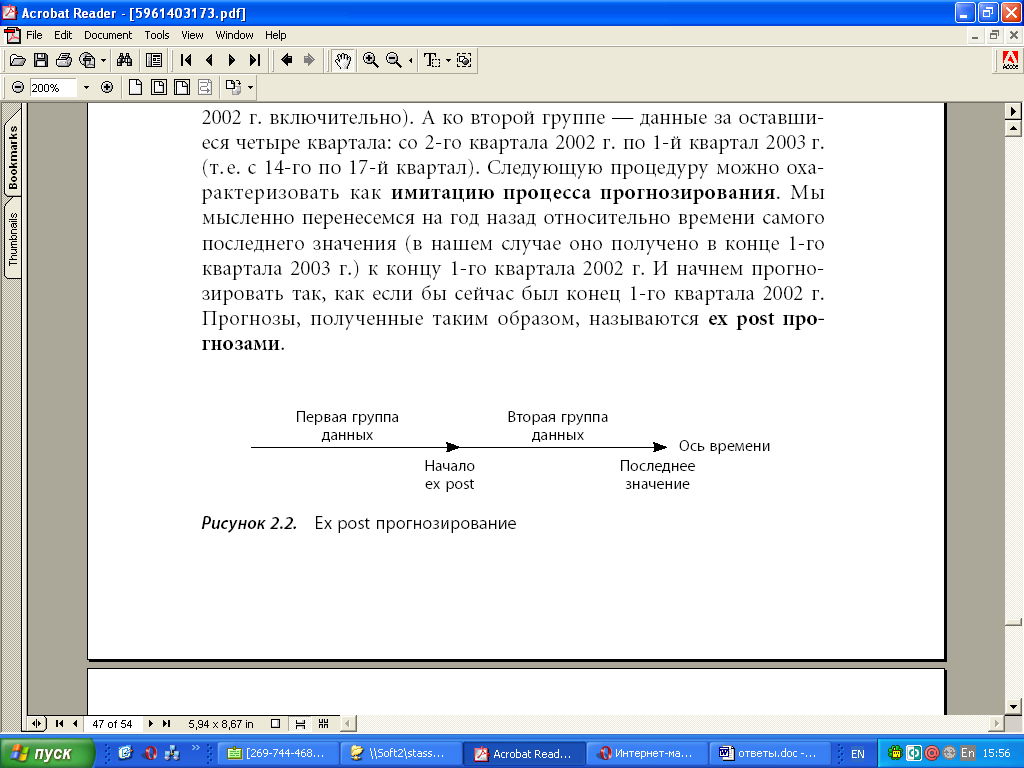This screenshot has height=768, width=1024.
Task: Switch to ответы.doc Word taskbar window
Action: tap(769, 754)
